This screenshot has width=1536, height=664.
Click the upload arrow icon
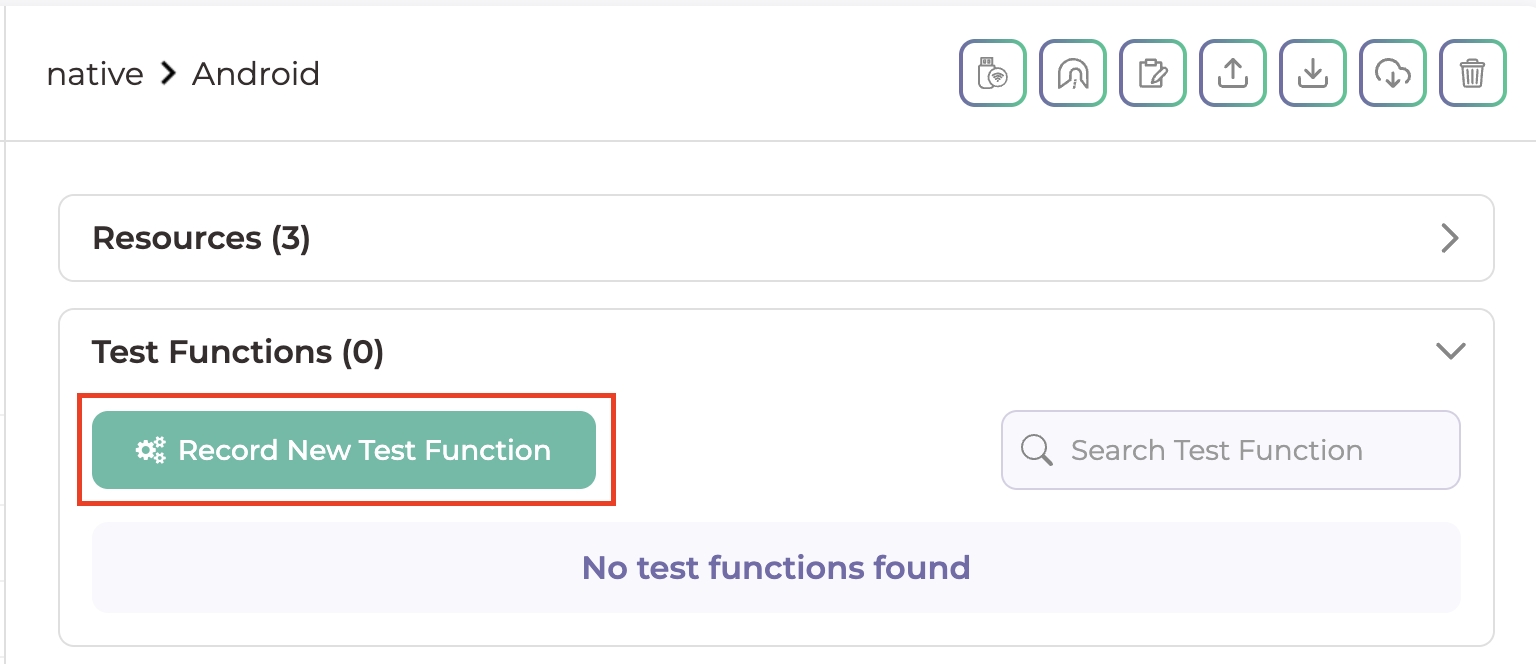pyautogui.click(x=1232, y=73)
